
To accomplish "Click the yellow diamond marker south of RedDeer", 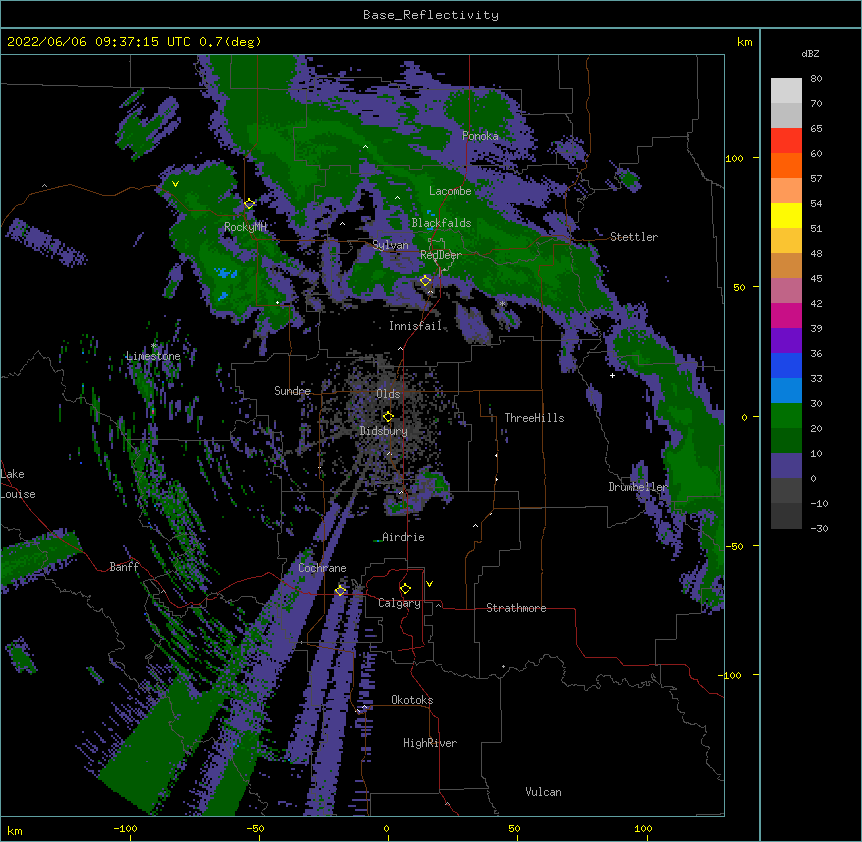I will pos(425,281).
